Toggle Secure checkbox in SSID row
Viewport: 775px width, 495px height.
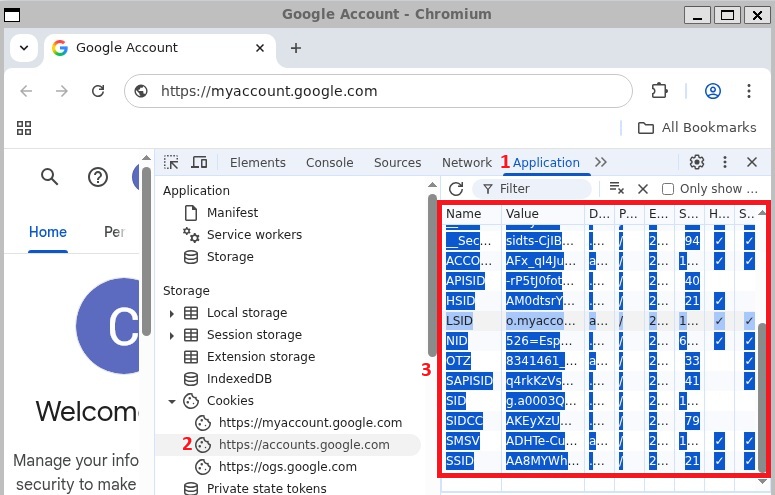749,460
